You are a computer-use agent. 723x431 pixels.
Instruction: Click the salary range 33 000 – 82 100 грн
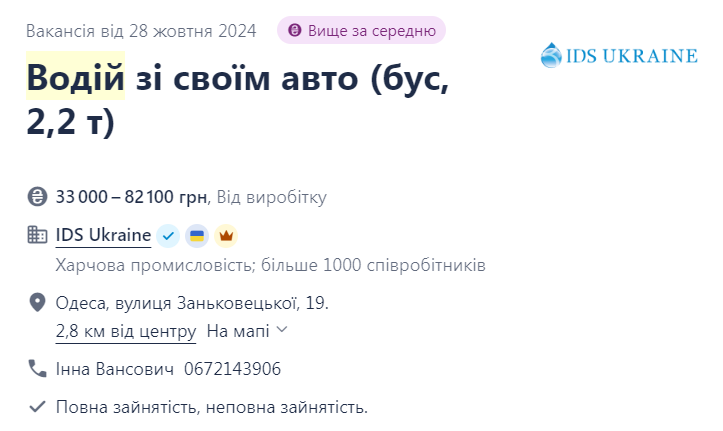(x=131, y=197)
